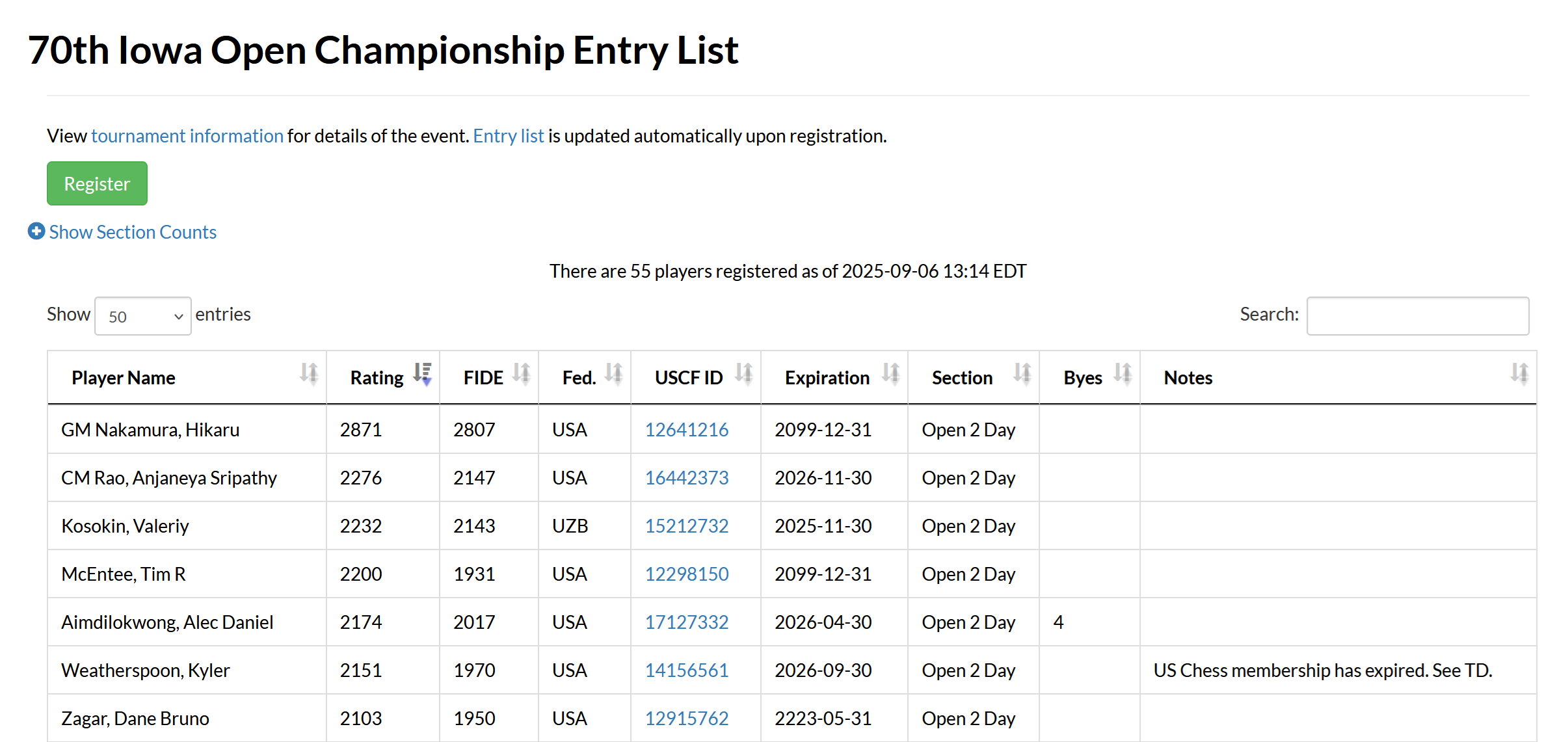Click Zagar's USCF ID 12915762 link
The width and height of the screenshot is (1568, 742).
[x=686, y=719]
